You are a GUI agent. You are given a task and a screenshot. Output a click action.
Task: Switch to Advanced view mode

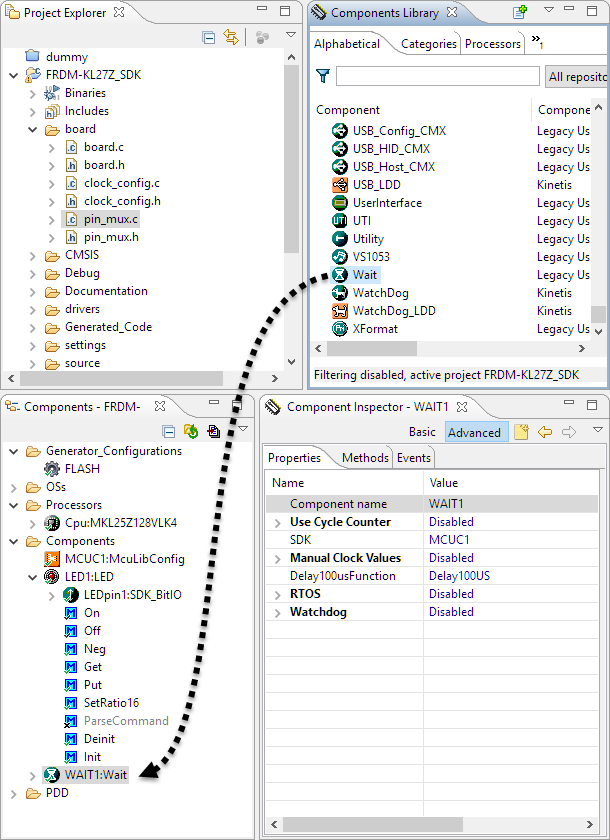[474, 432]
